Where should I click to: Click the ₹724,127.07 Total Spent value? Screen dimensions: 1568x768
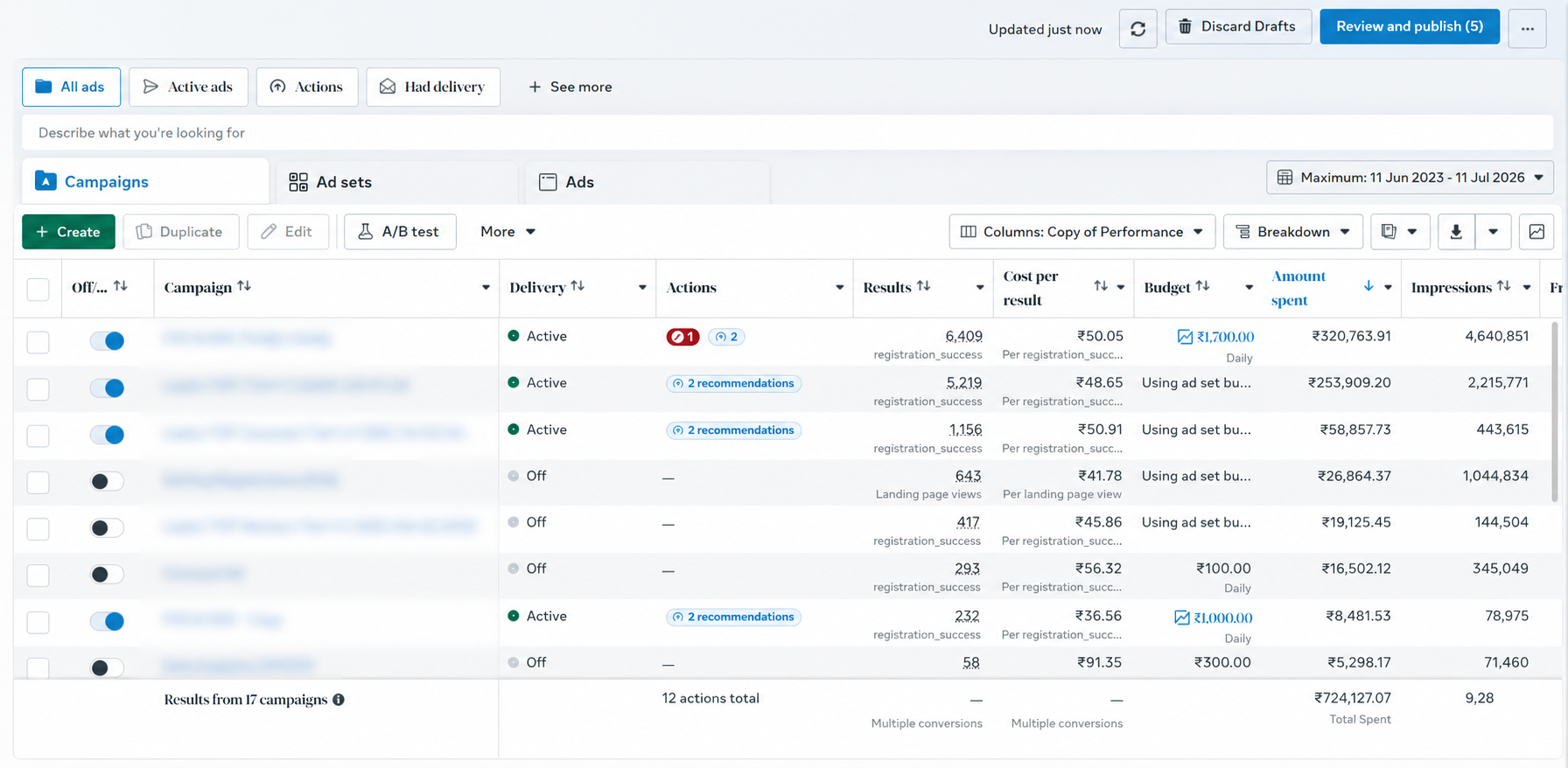[1352, 698]
